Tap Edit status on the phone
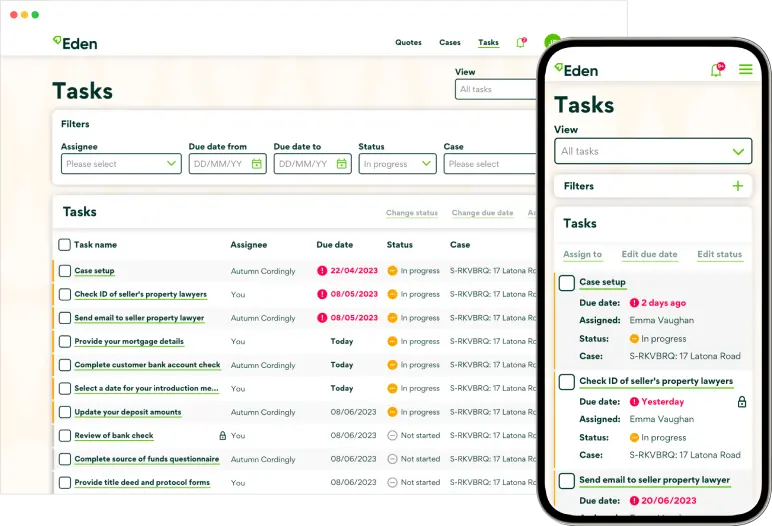Viewport: 772px width, 526px height. pyautogui.click(x=719, y=254)
